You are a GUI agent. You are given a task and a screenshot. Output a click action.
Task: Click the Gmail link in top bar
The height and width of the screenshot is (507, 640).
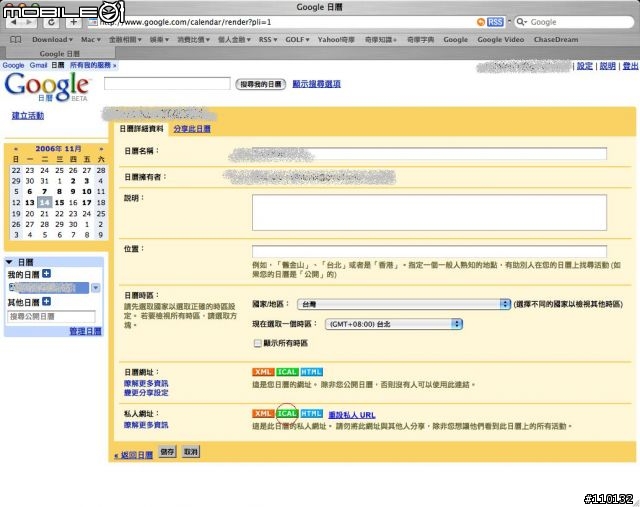click(38, 65)
